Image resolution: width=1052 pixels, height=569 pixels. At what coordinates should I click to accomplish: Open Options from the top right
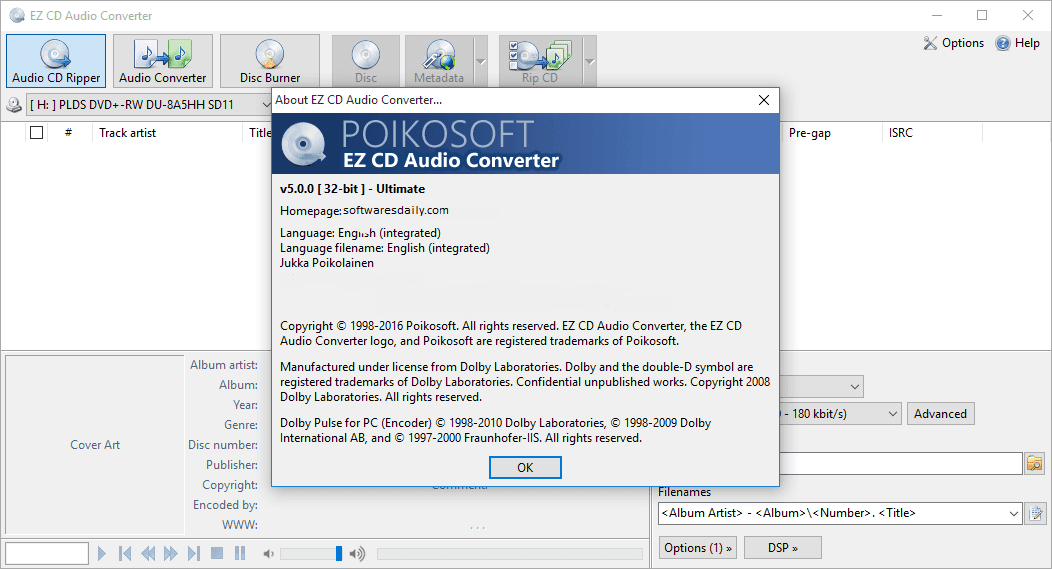954,43
